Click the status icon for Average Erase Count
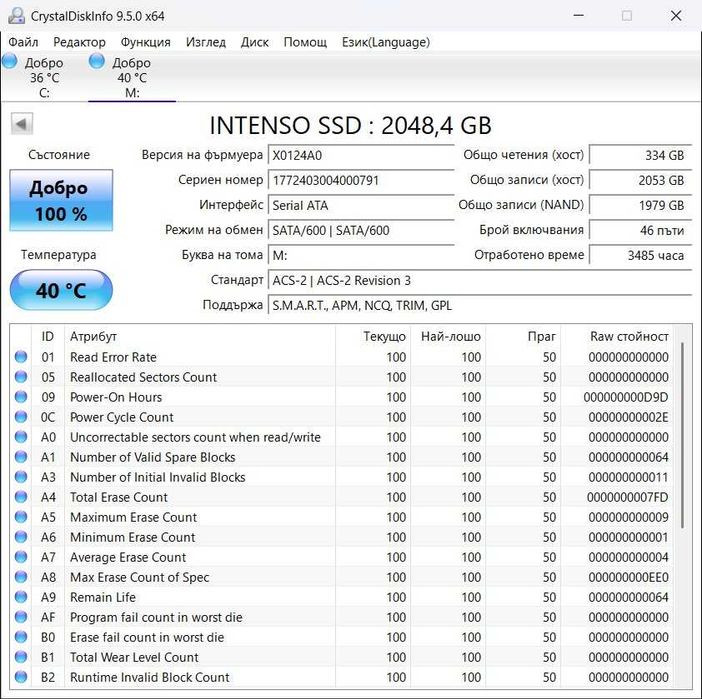 point(21,557)
